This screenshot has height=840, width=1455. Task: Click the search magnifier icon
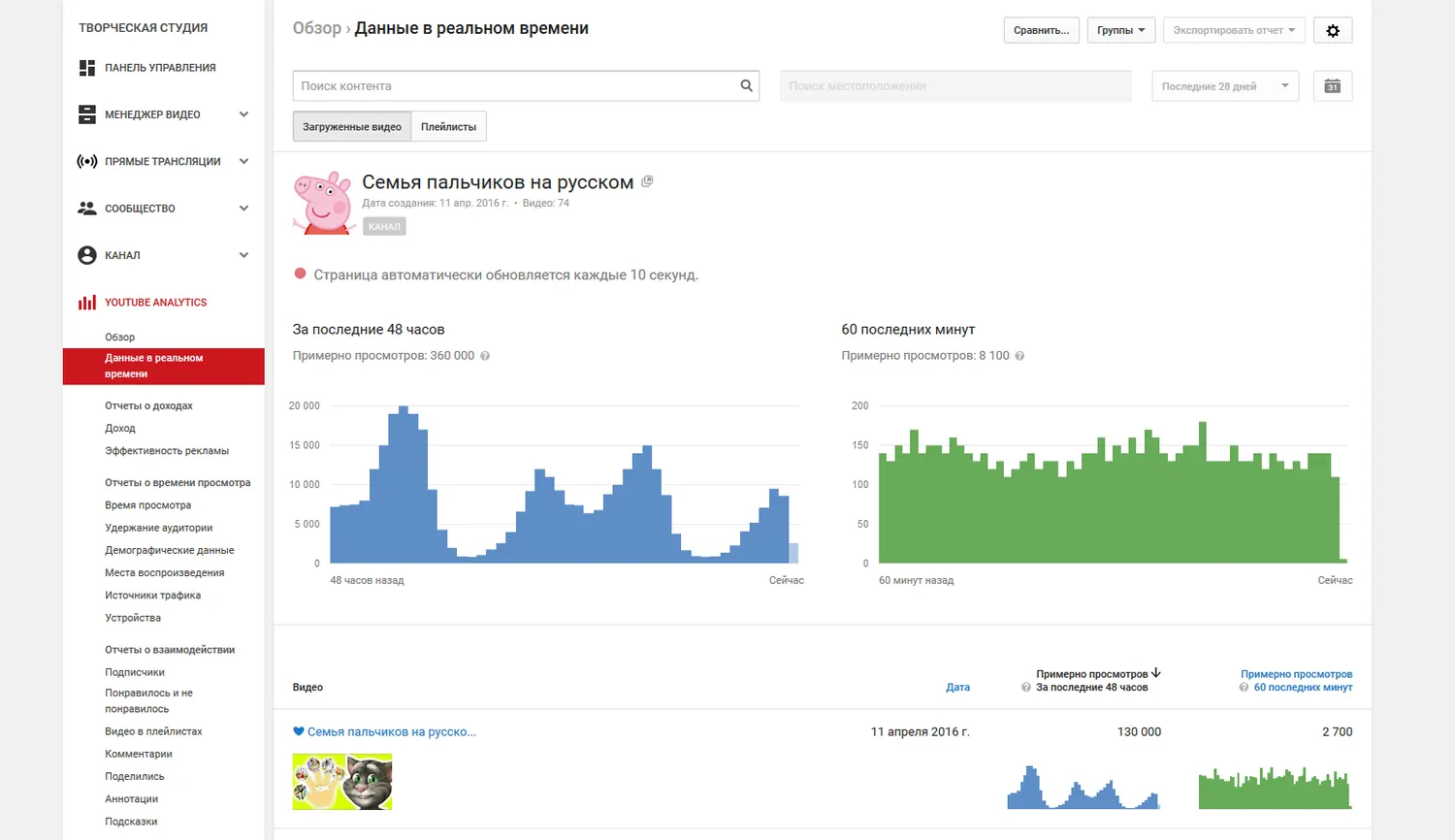coord(746,85)
